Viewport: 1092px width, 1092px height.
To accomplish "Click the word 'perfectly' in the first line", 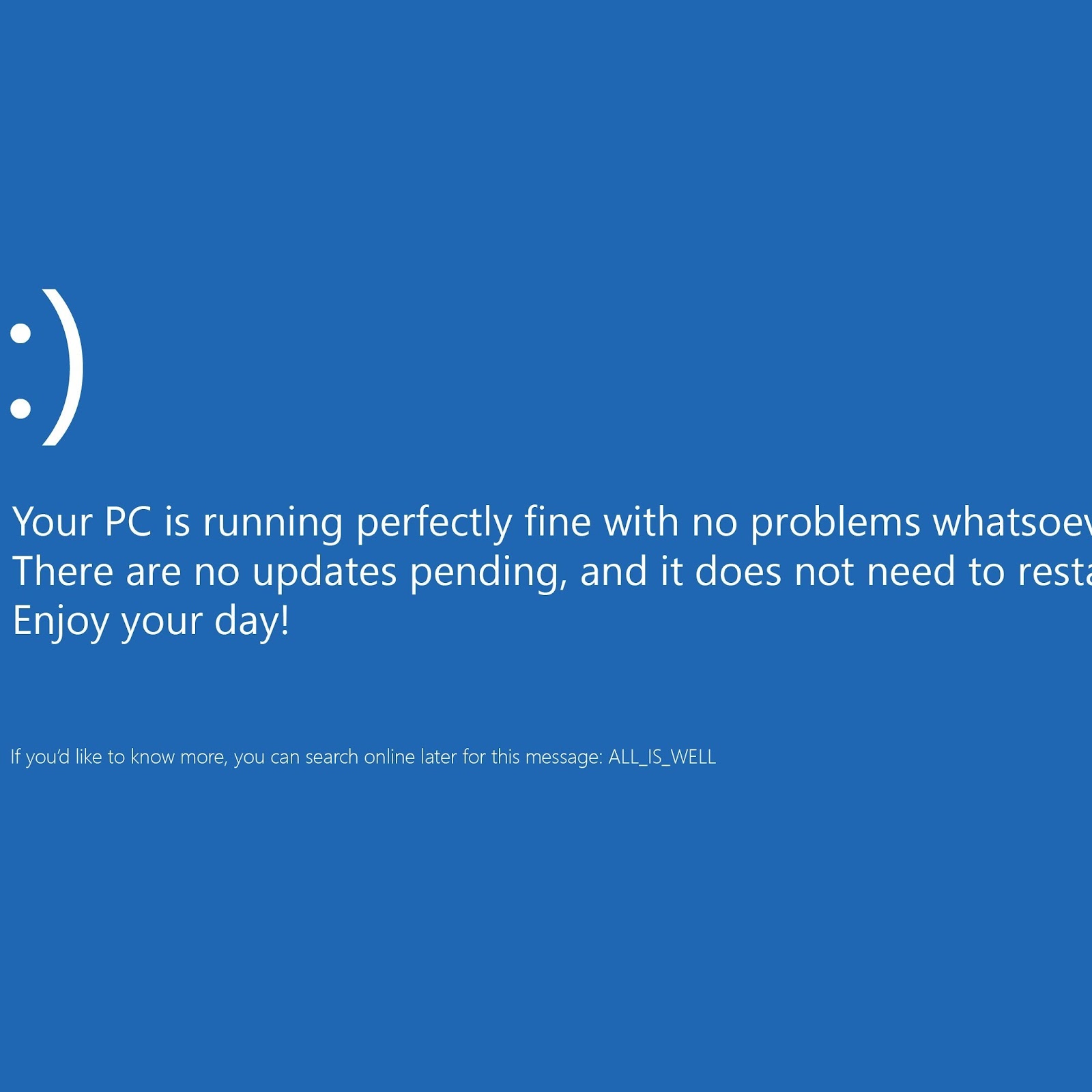I will point(434,523).
